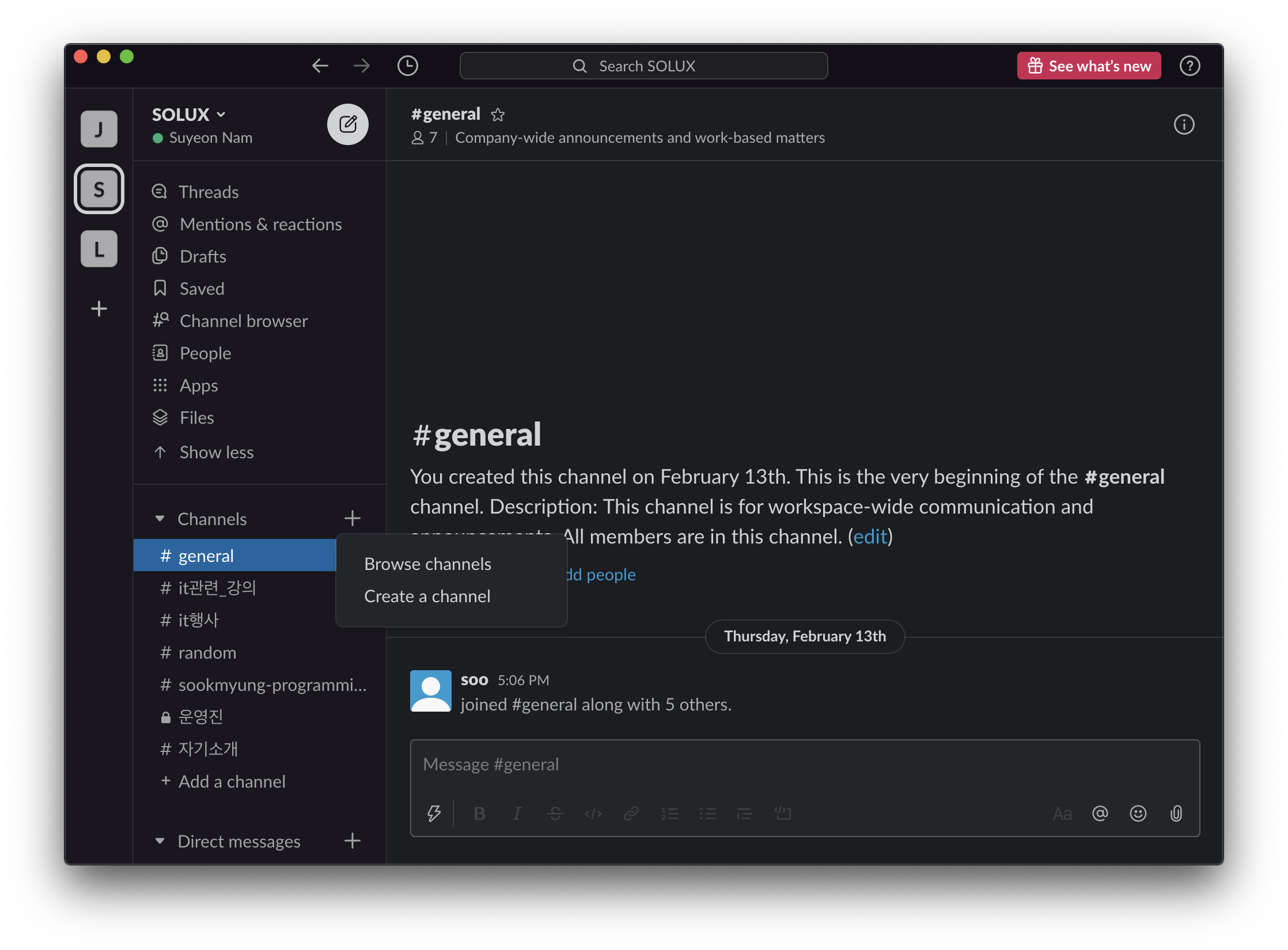This screenshot has height=950, width=1288.
Task: Star the #general channel
Action: tap(498, 115)
